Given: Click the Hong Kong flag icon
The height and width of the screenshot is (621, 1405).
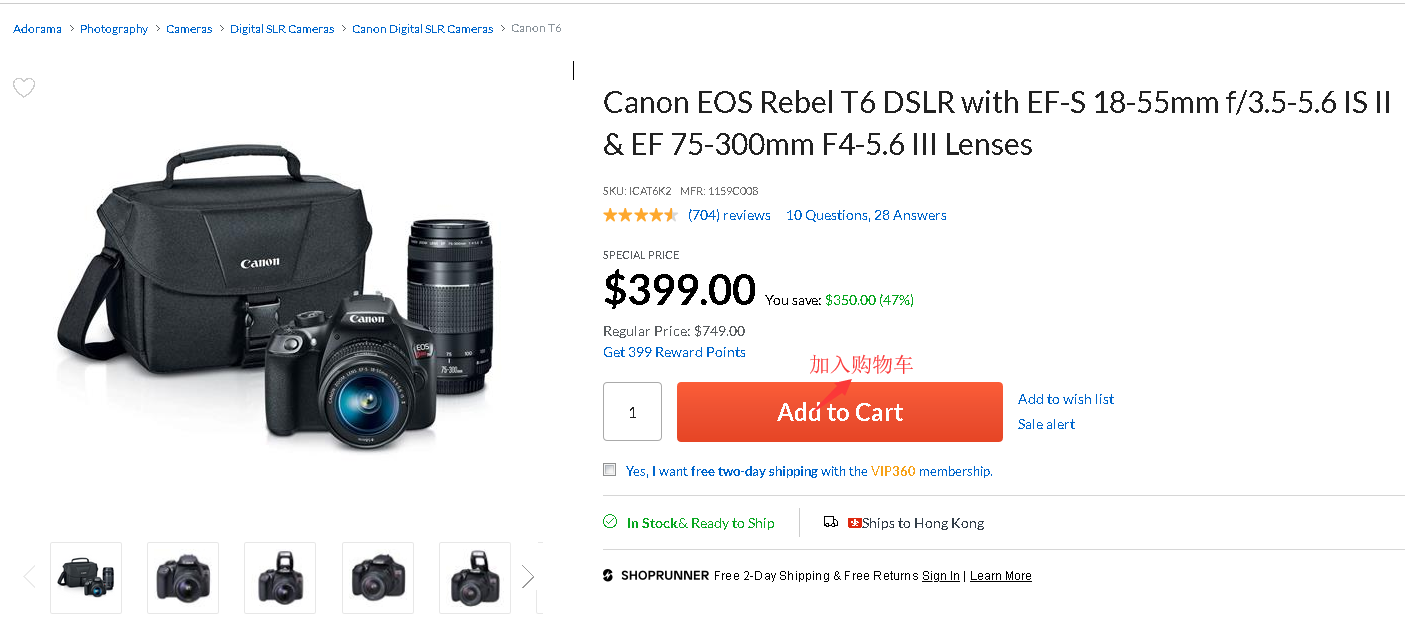Looking at the screenshot, I should (854, 523).
